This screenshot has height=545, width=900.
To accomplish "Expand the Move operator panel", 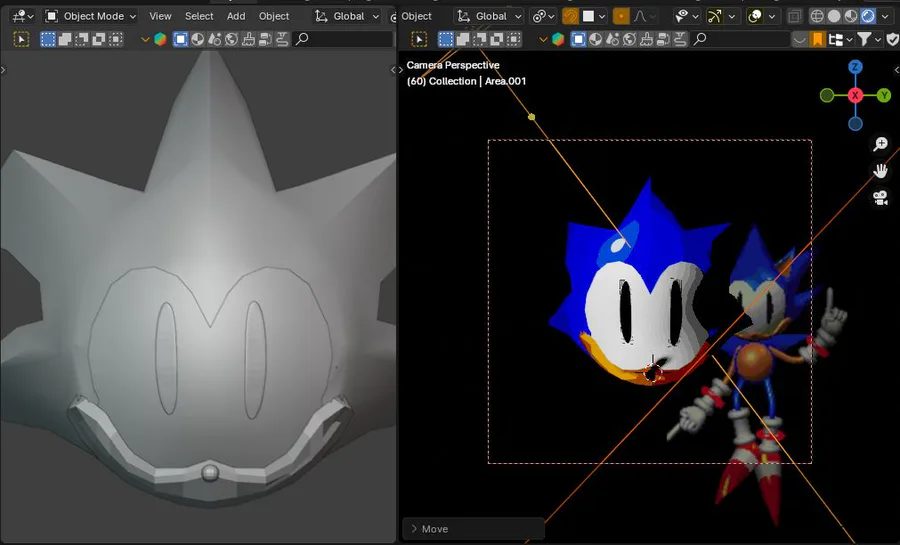I will point(473,529).
